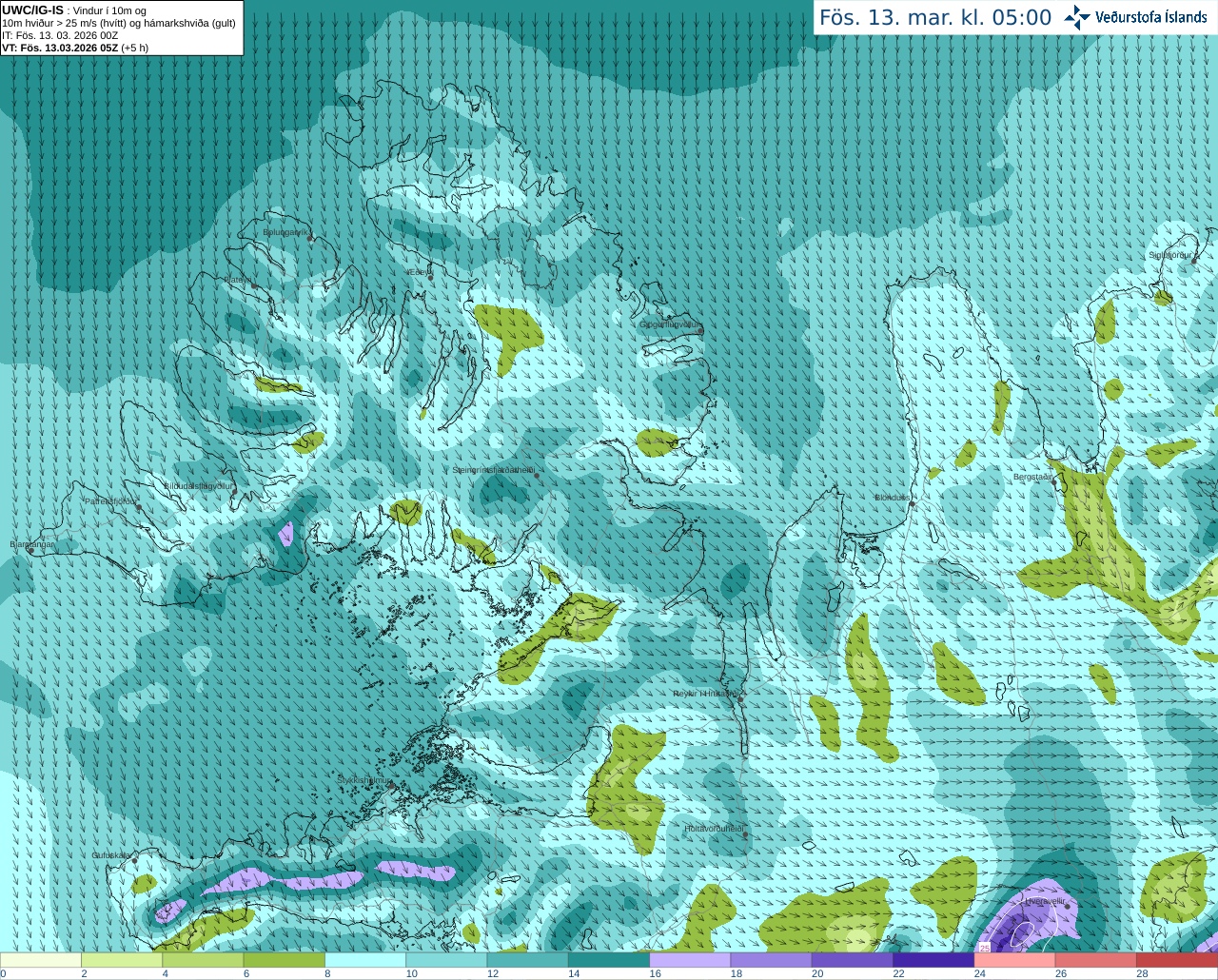Image resolution: width=1218 pixels, height=980 pixels.
Task: Pick the 26–28 m/s salmon legend swatch
Action: point(1096,959)
